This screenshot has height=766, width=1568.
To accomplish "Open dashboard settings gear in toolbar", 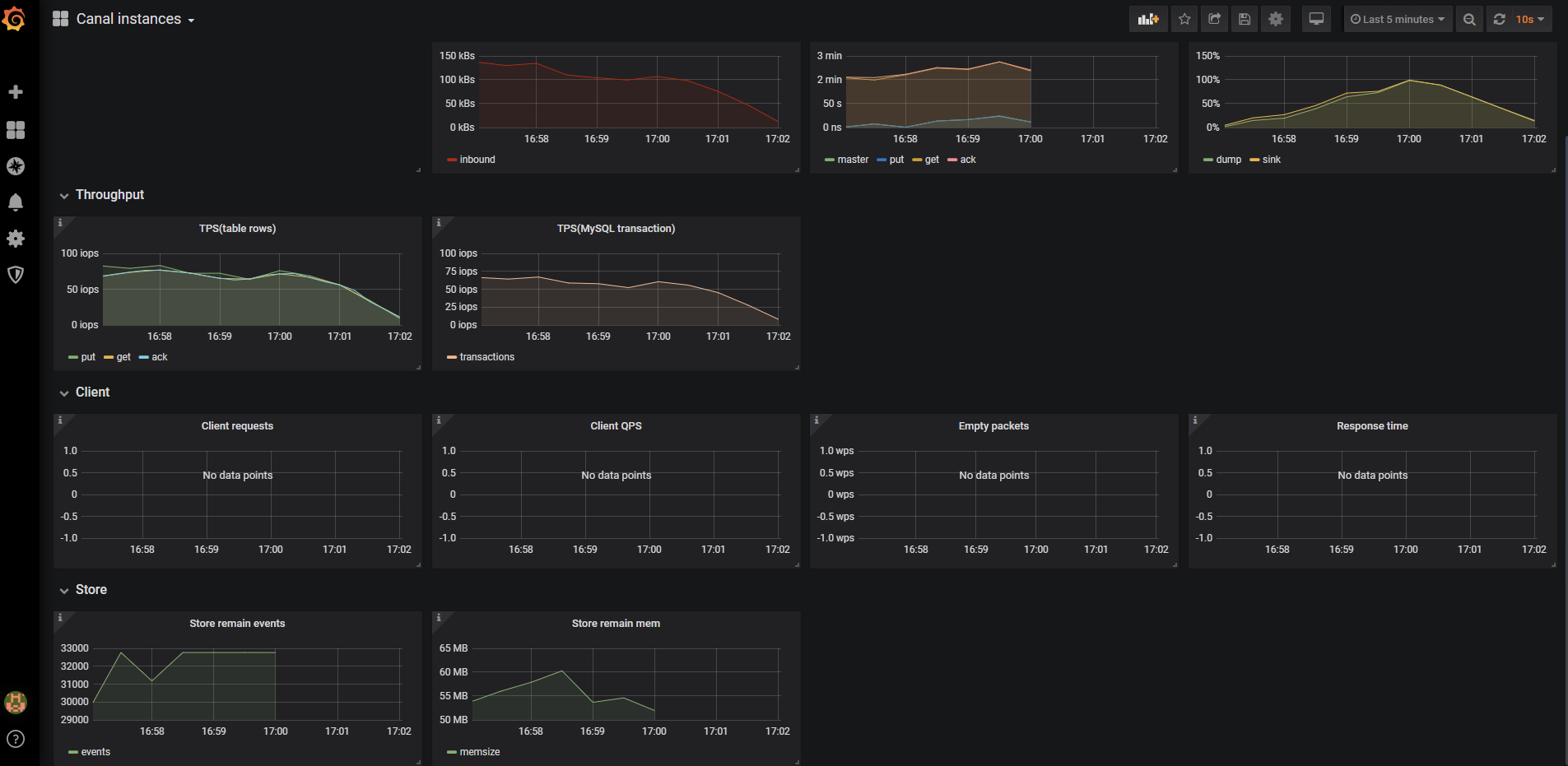I will pyautogui.click(x=1276, y=19).
